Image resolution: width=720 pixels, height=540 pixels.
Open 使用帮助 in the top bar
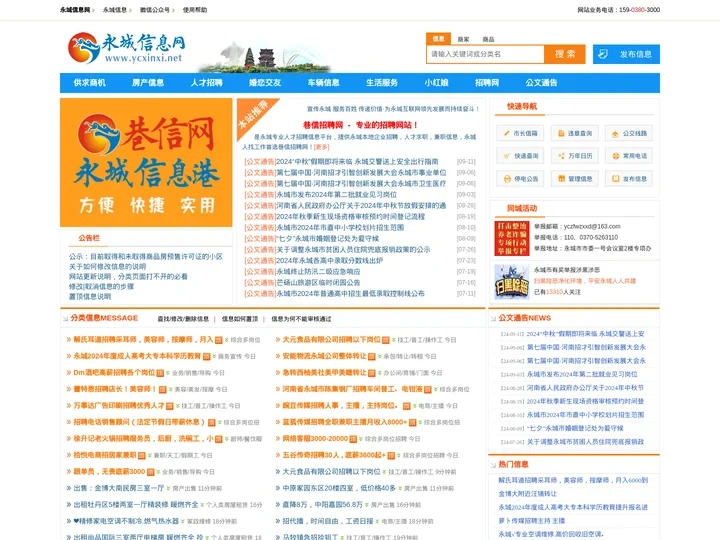(x=195, y=10)
